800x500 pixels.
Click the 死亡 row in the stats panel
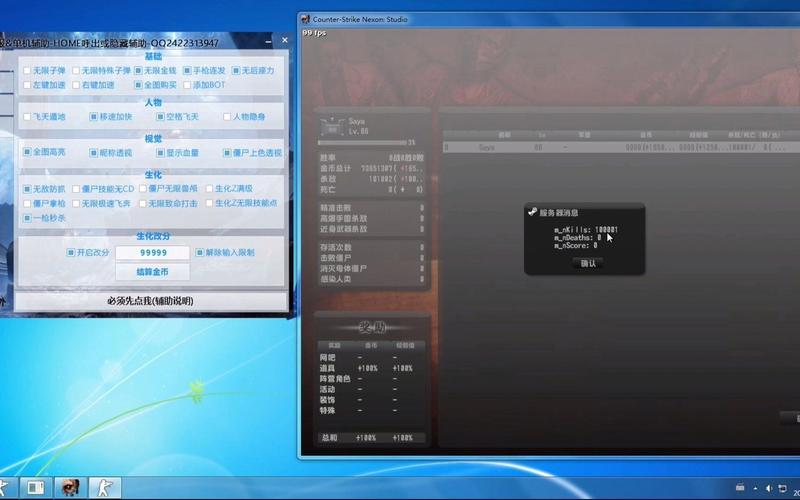[372, 190]
